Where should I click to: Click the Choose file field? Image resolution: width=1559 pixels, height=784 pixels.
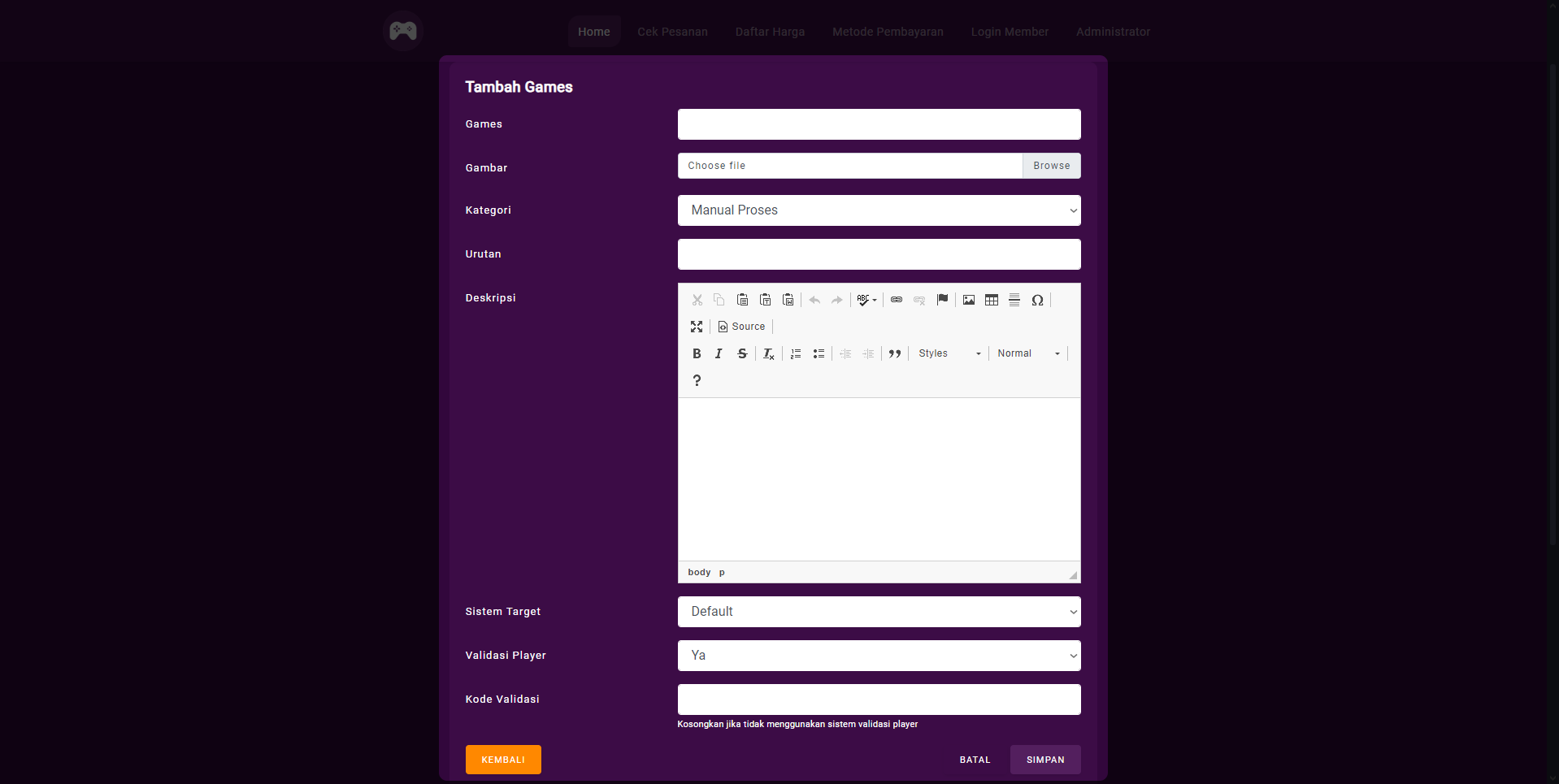tap(850, 166)
